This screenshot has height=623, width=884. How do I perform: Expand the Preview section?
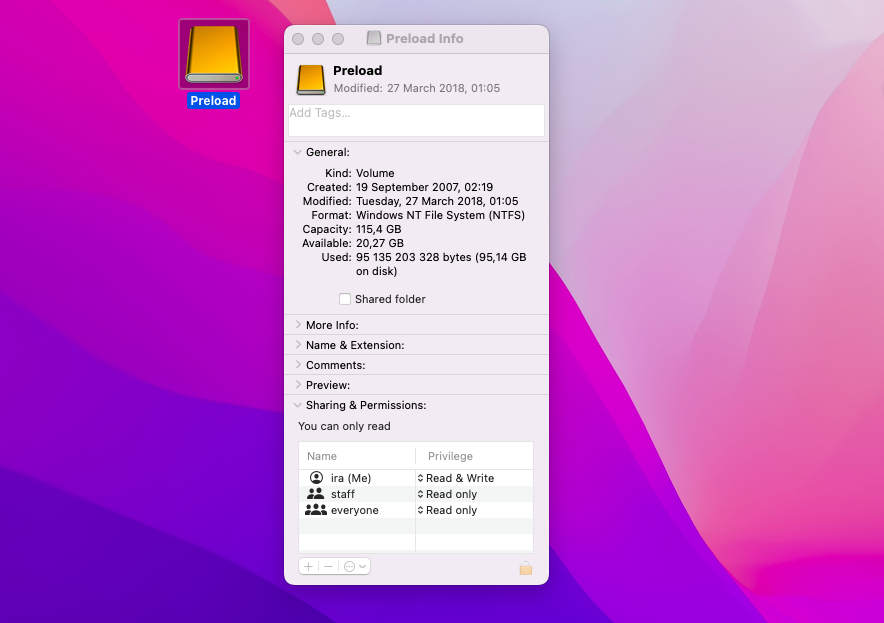[298, 385]
